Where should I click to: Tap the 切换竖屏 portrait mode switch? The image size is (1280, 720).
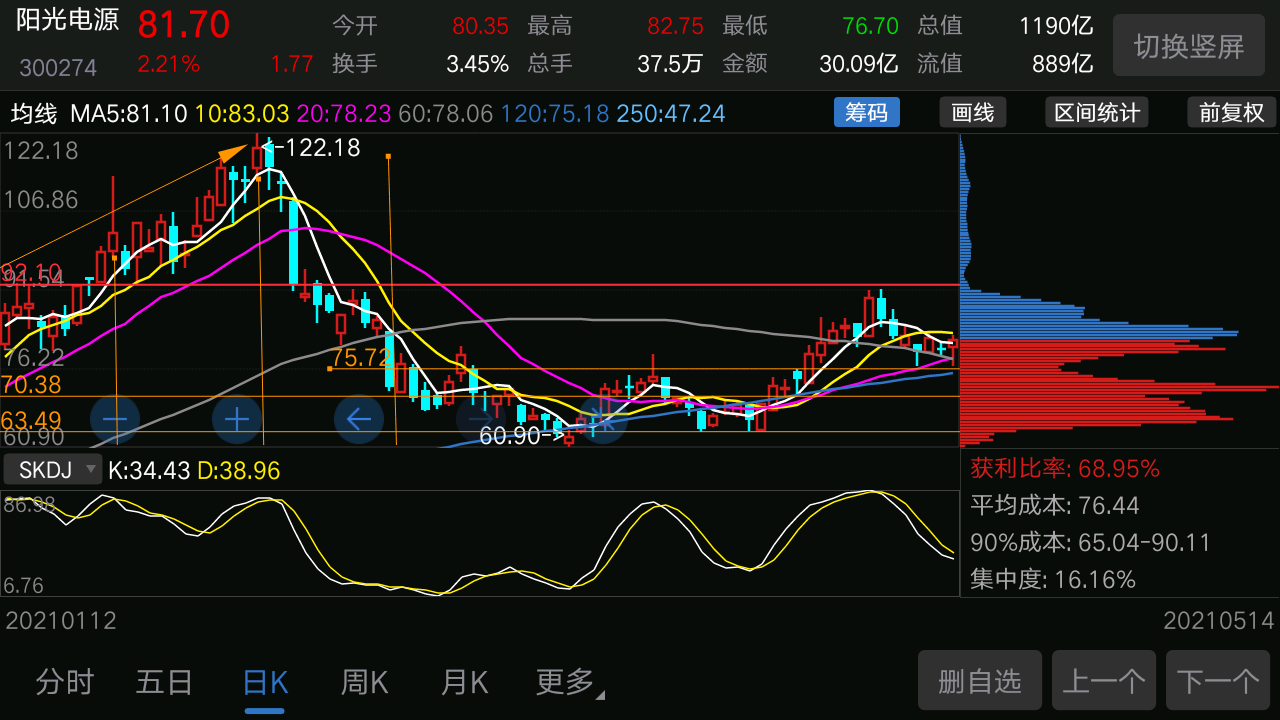1188,45
